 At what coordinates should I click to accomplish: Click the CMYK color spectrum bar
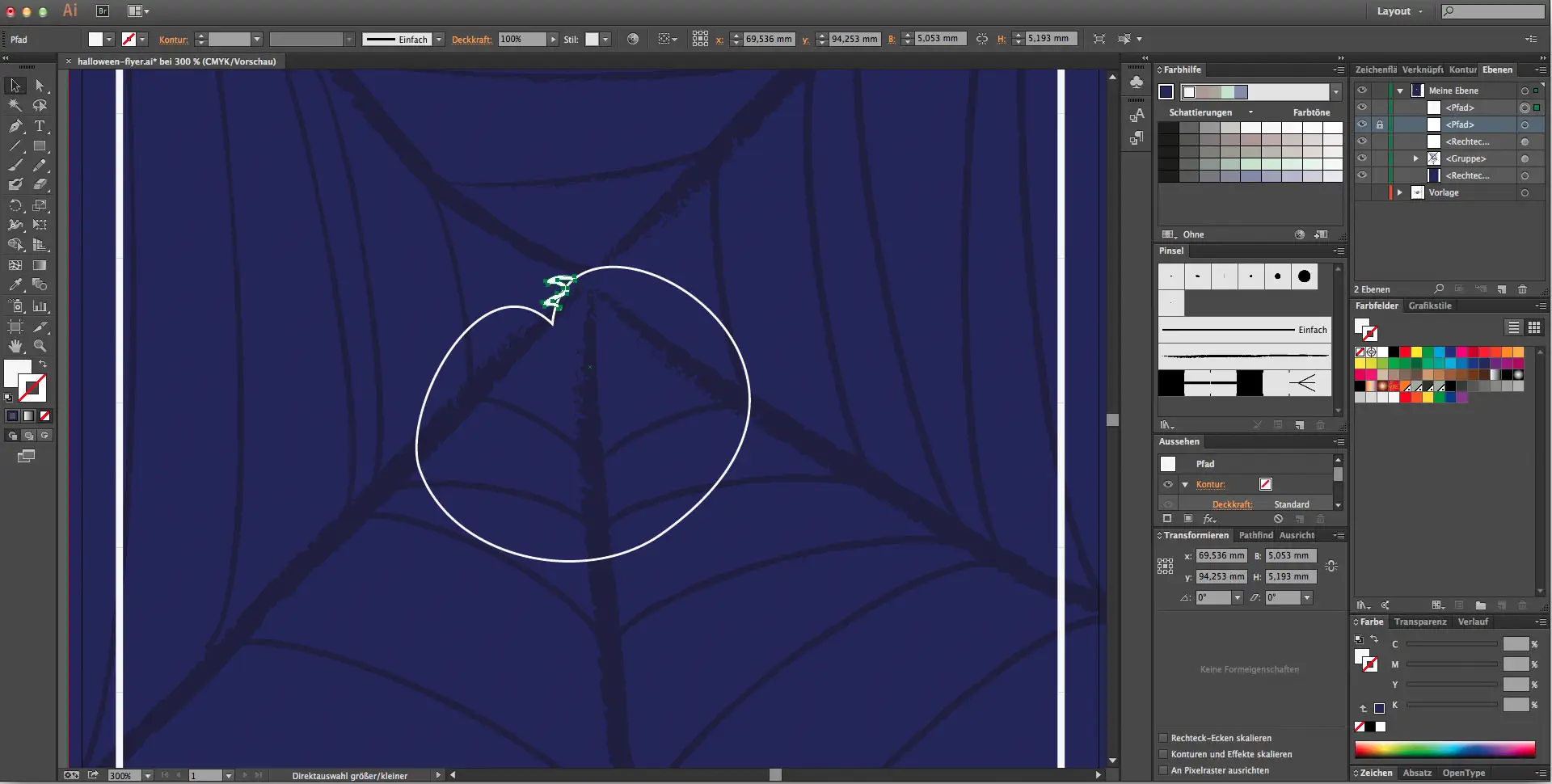click(1444, 749)
